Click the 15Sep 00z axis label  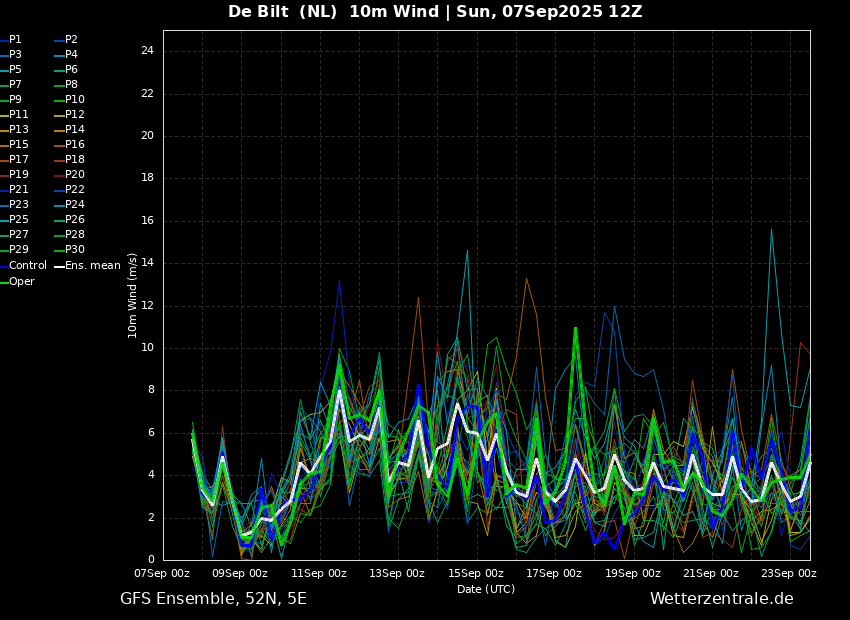(x=475, y=573)
